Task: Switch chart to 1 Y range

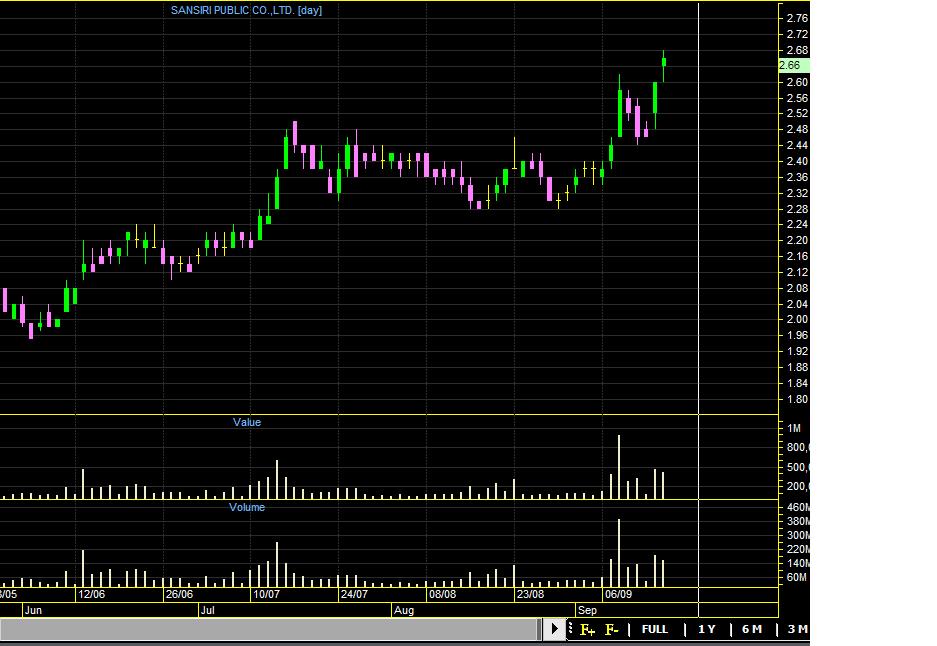Action: 707,629
